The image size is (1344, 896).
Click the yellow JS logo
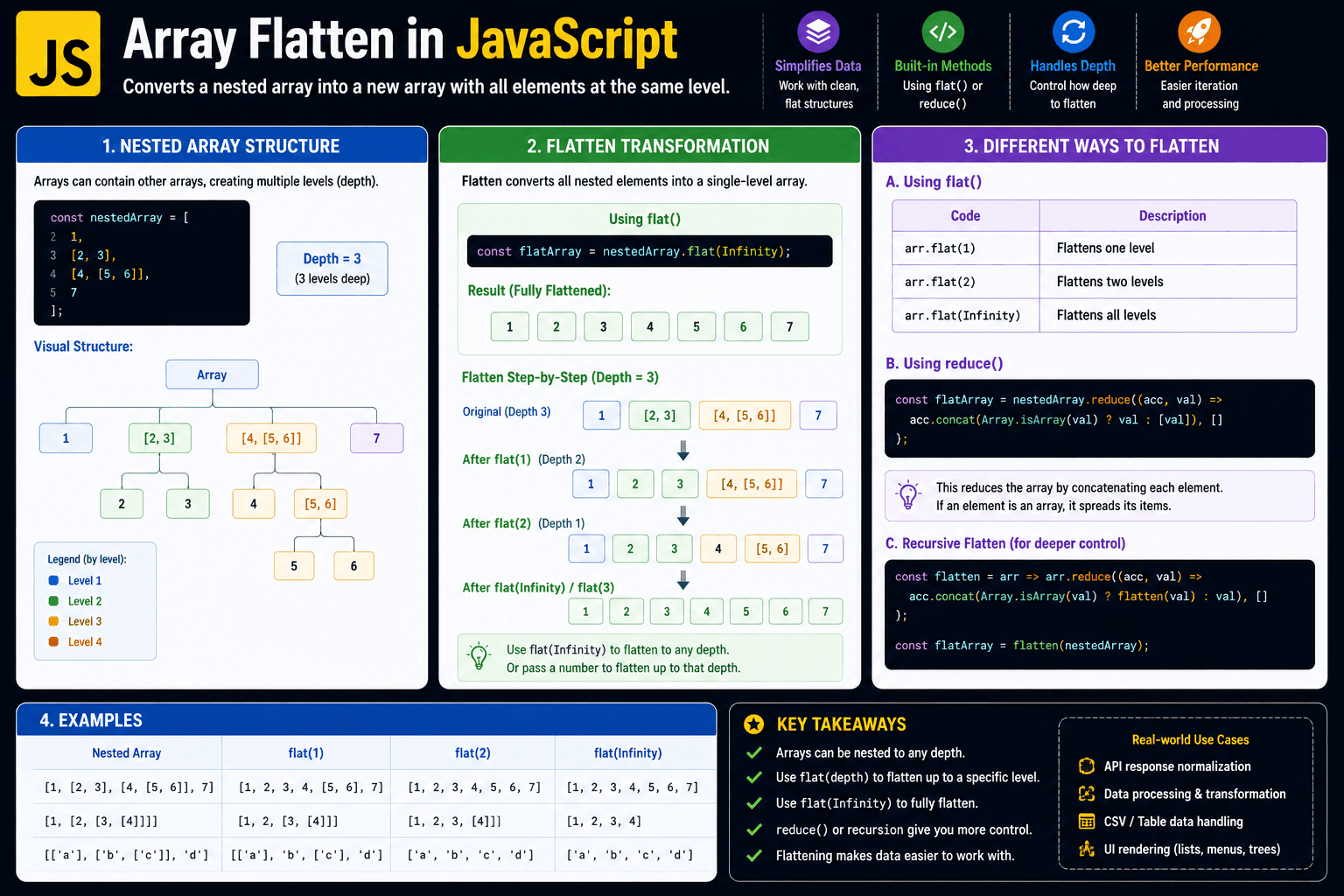coord(58,53)
